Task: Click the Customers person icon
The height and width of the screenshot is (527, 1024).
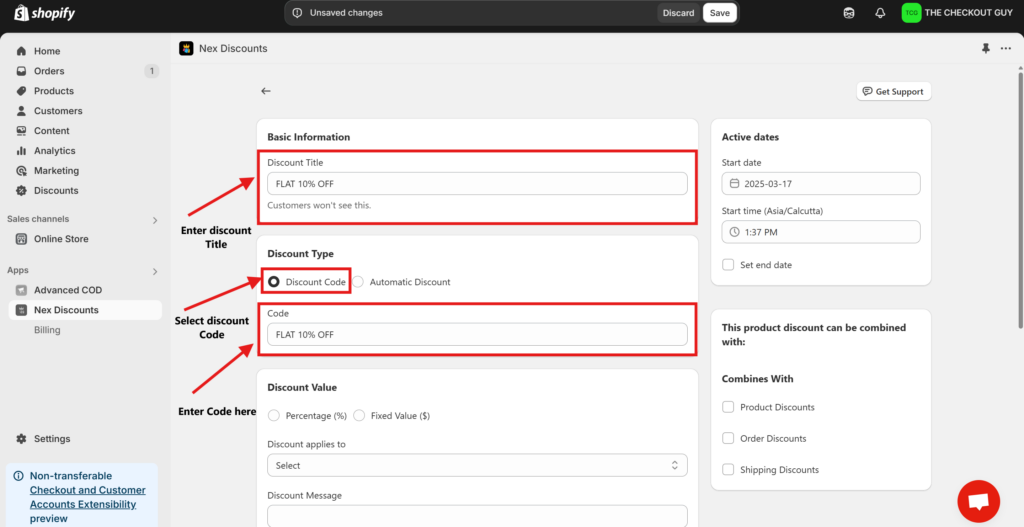Action: coord(22,111)
